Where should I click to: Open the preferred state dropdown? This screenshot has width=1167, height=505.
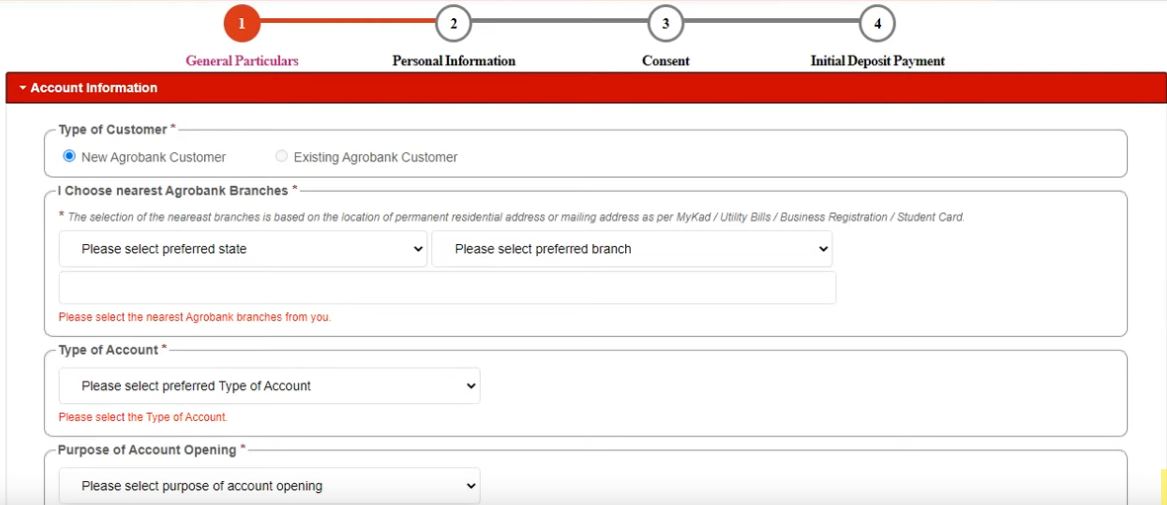[x=243, y=249]
